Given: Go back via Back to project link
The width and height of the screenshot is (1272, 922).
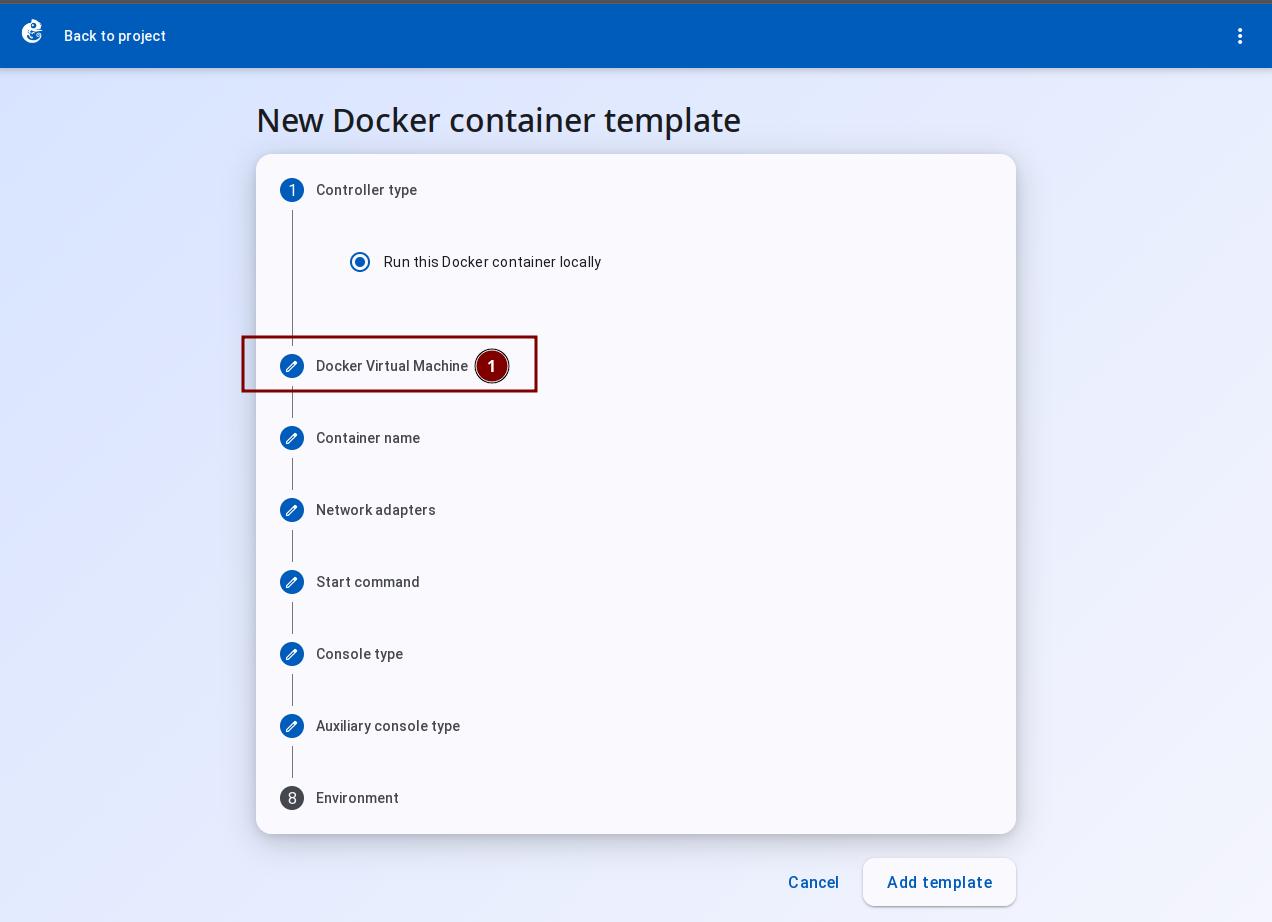Looking at the screenshot, I should [x=115, y=36].
